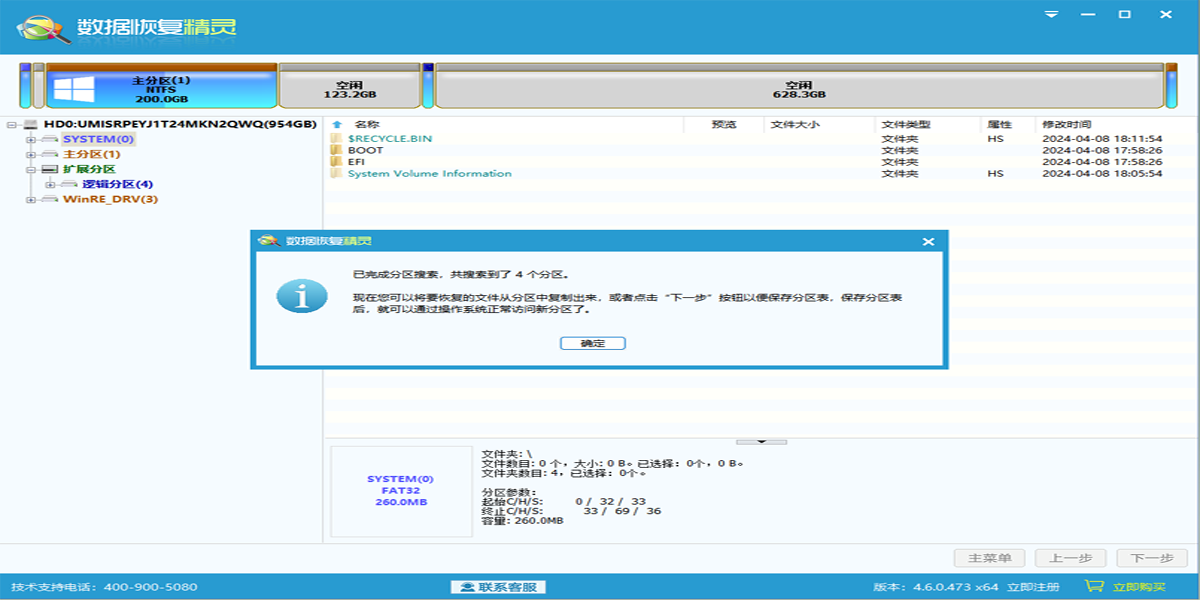Click the blue info icon in dialog
The width and height of the screenshot is (1200, 600).
[x=301, y=295]
